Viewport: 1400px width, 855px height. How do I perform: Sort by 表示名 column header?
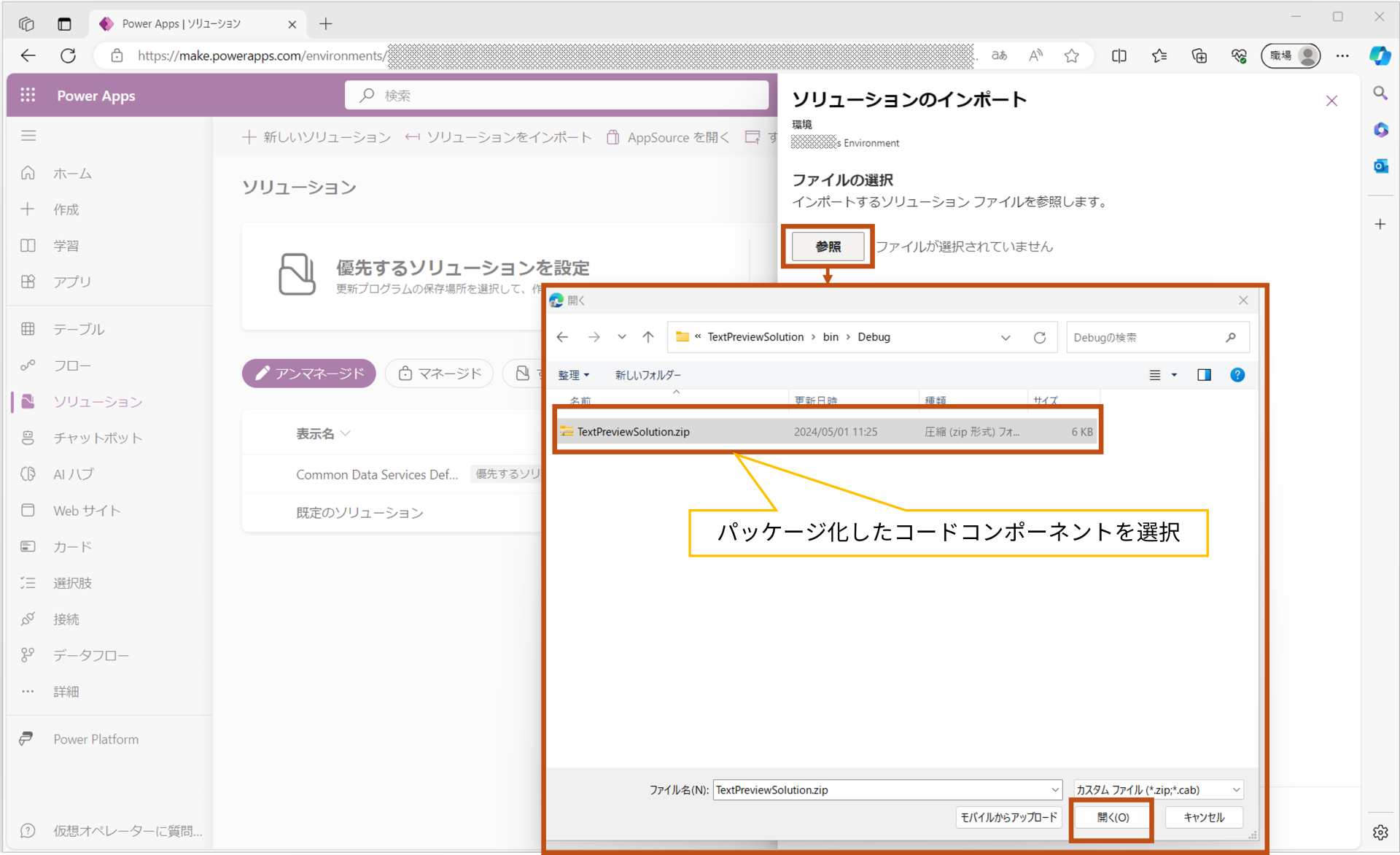323,433
